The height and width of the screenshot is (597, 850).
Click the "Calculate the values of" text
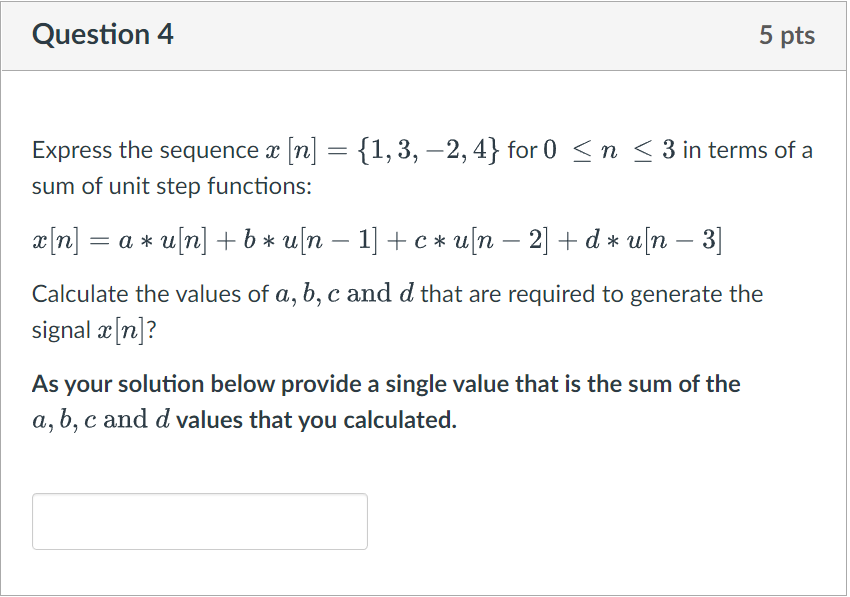pyautogui.click(x=150, y=294)
